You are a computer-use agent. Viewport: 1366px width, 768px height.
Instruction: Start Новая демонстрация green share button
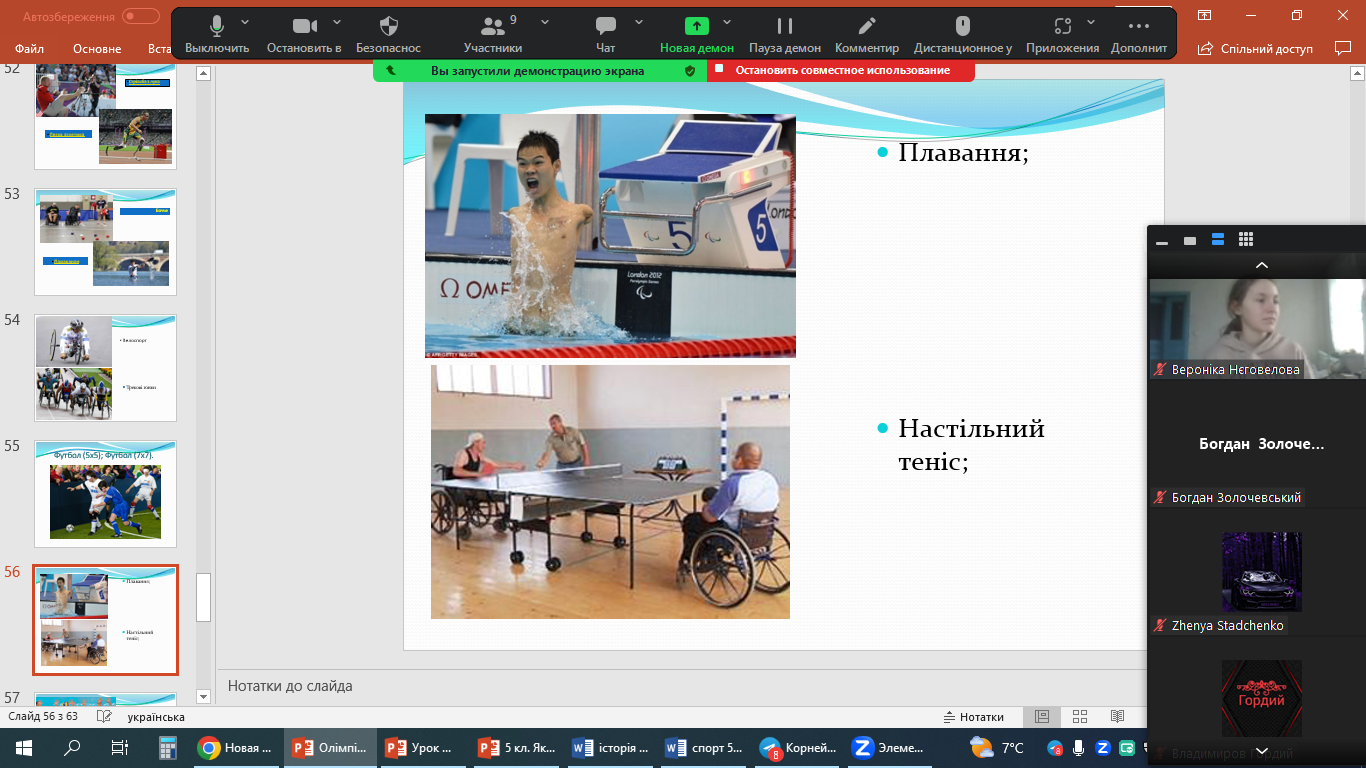click(697, 35)
